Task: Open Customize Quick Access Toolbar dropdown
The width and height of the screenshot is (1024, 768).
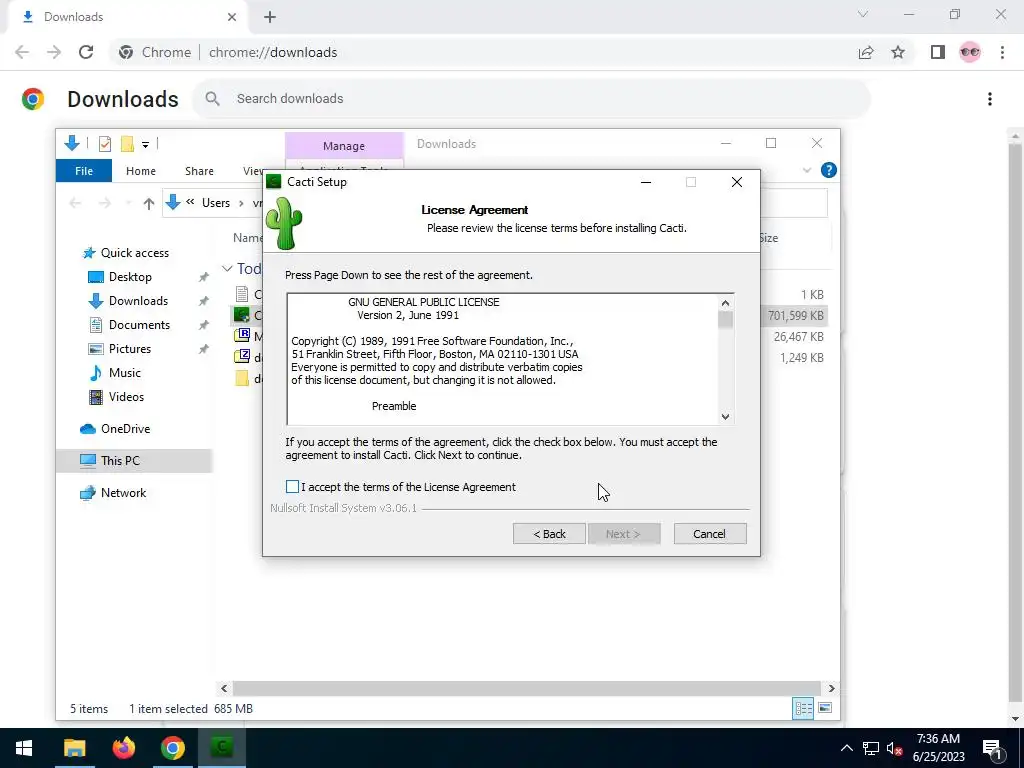Action: point(146,144)
